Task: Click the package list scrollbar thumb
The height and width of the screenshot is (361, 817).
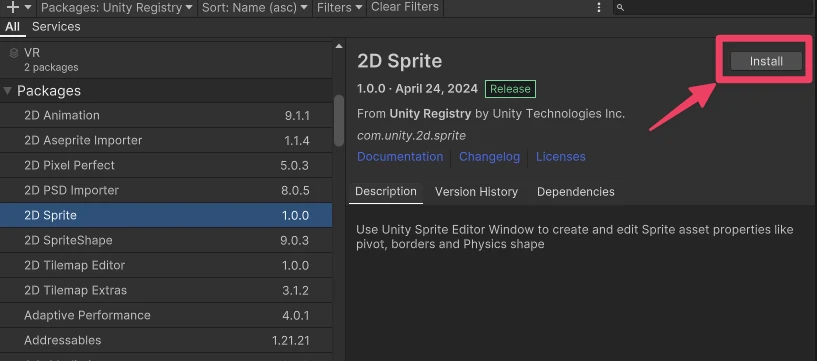Action: pos(339,120)
